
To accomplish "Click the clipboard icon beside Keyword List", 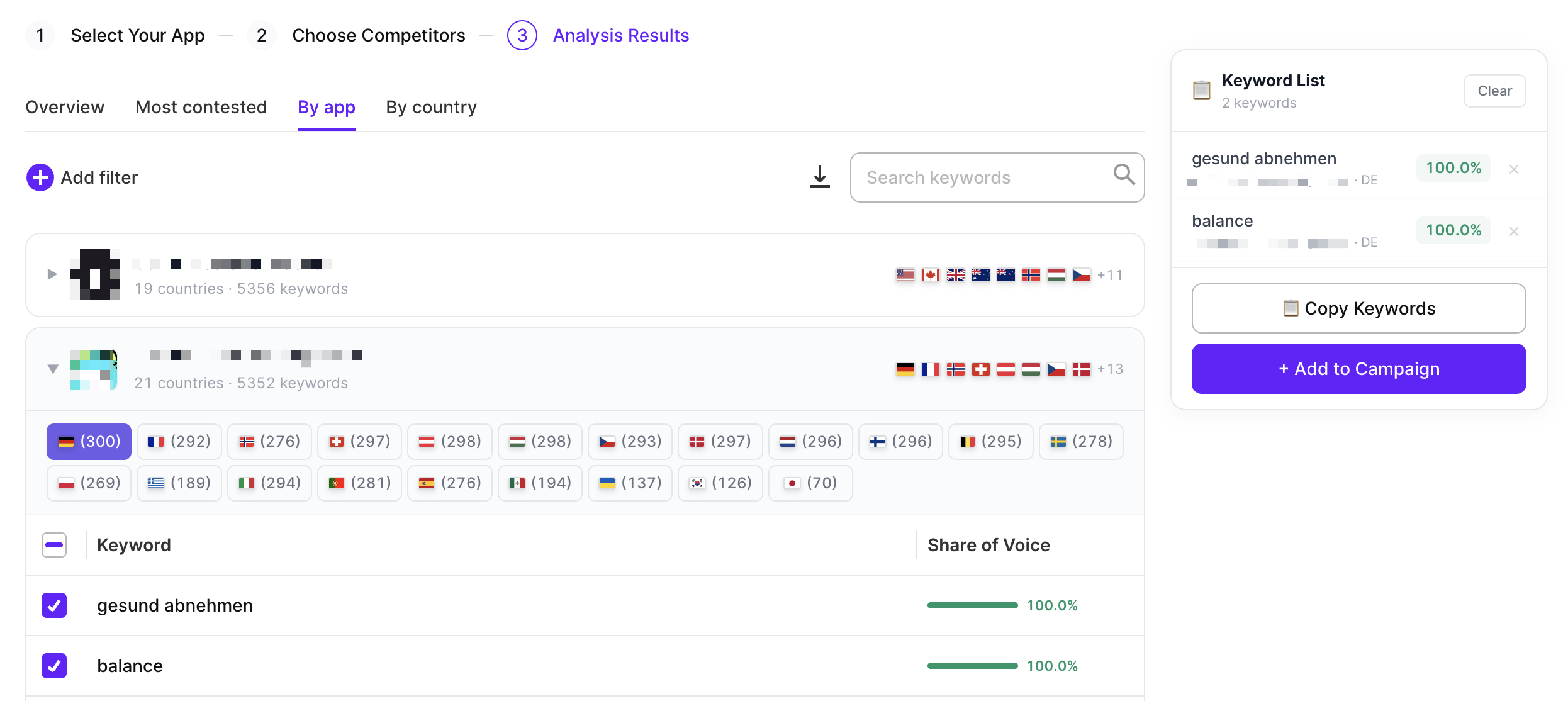I will pyautogui.click(x=1202, y=90).
